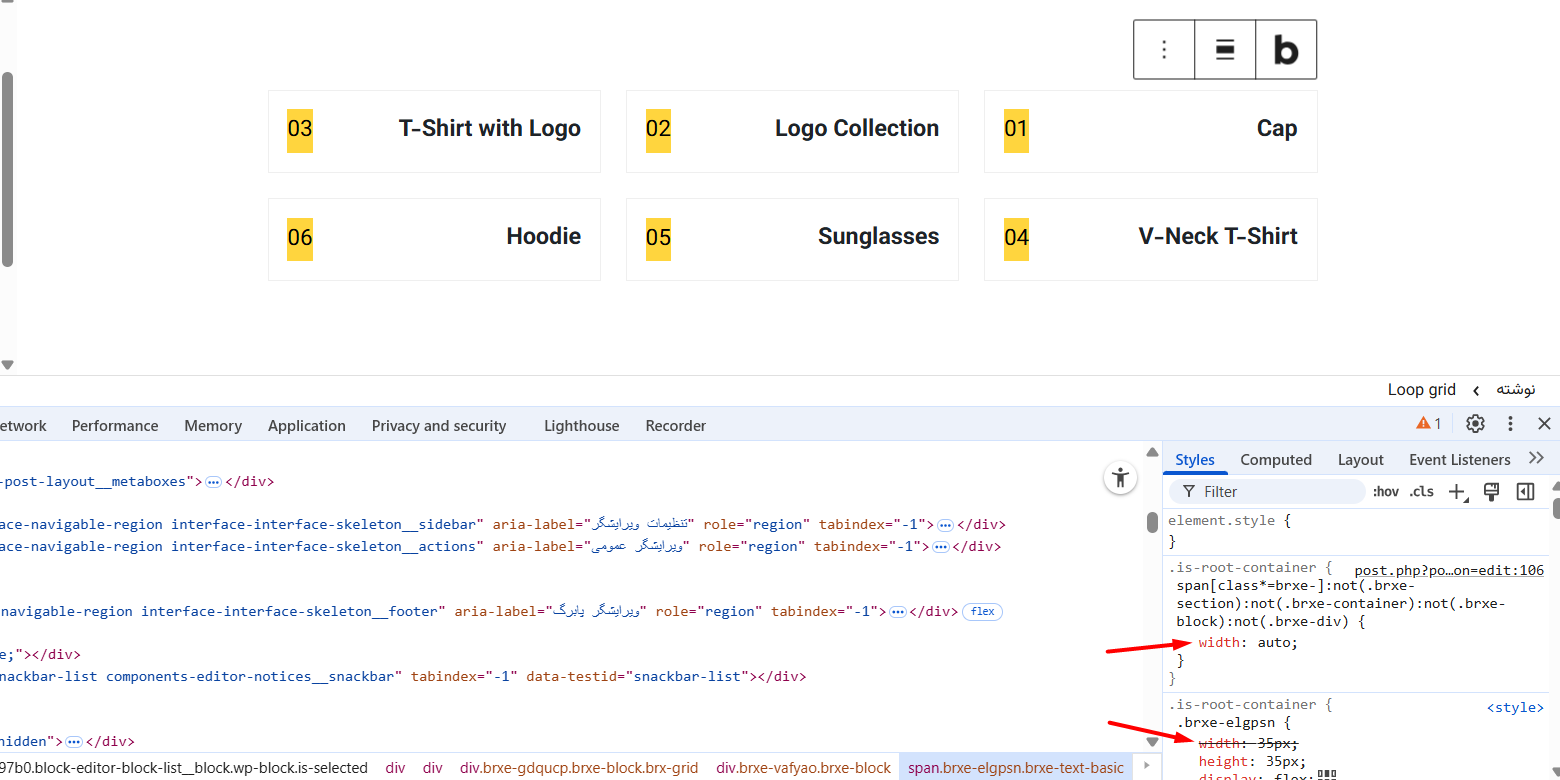
Task: Add new style rule plus icon
Action: point(1457,492)
